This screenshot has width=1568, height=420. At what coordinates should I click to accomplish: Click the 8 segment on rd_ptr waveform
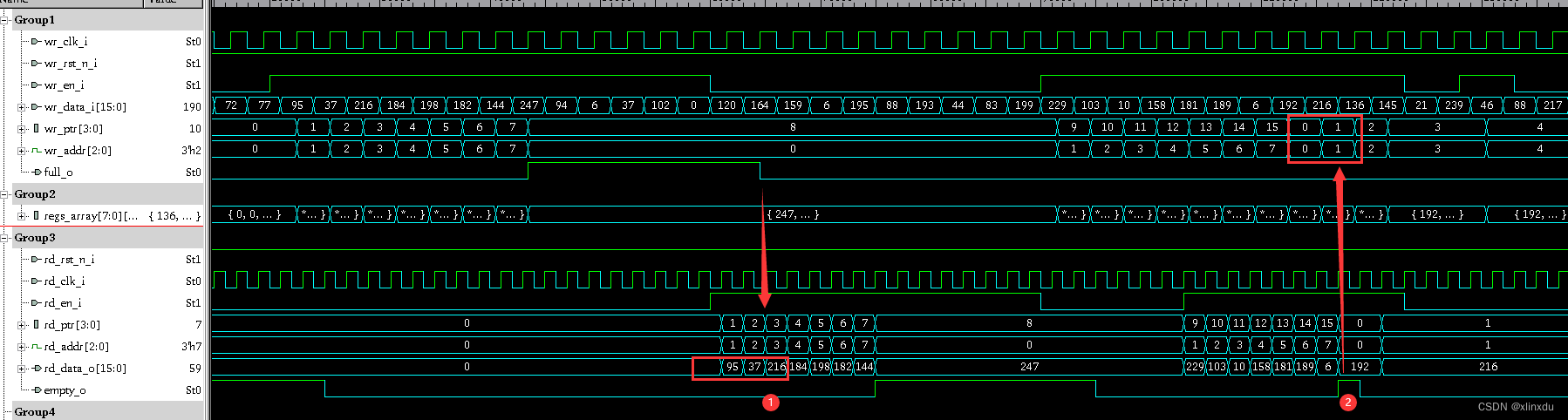click(x=1029, y=322)
